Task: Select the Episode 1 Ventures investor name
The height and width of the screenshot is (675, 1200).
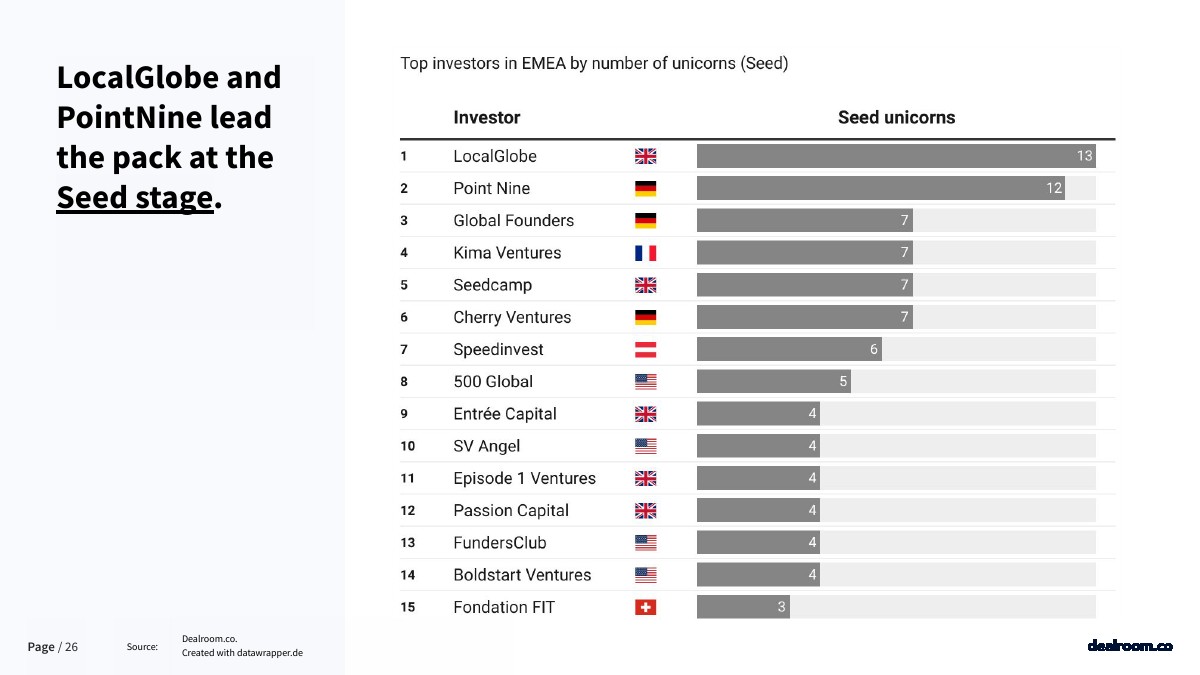Action: coord(524,478)
